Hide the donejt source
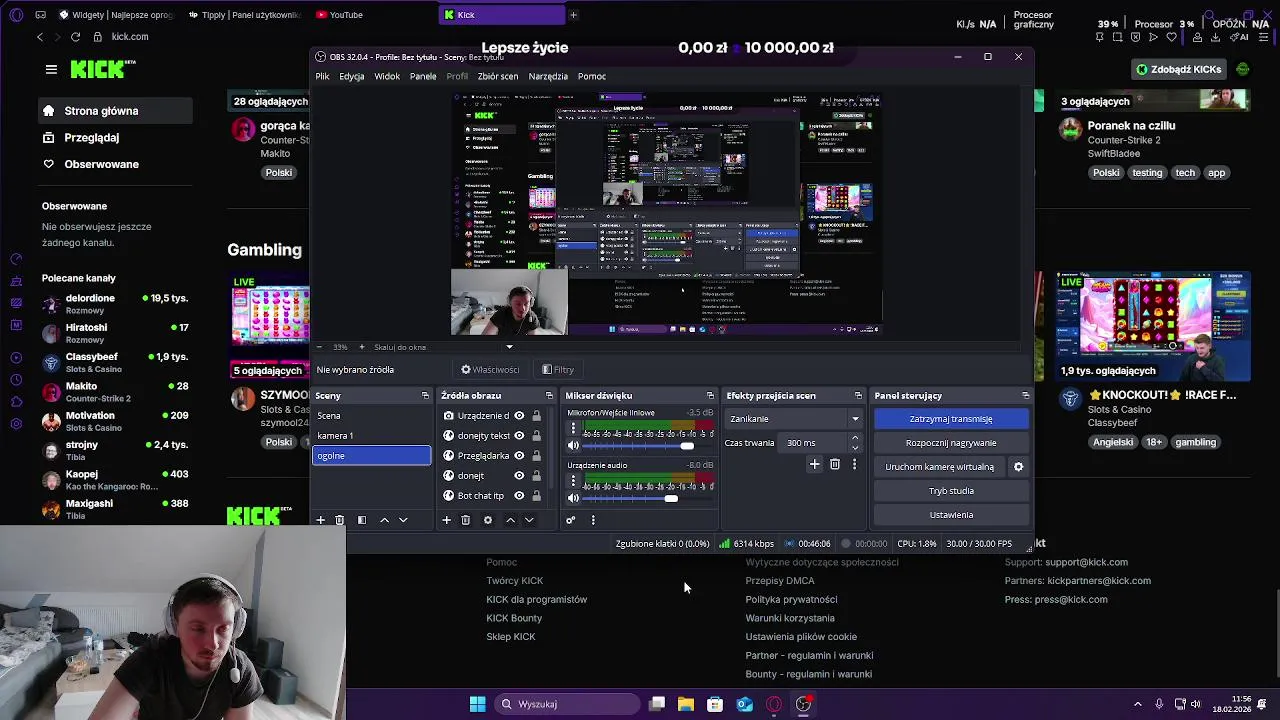Screen dimensions: 1280x720 point(519,476)
